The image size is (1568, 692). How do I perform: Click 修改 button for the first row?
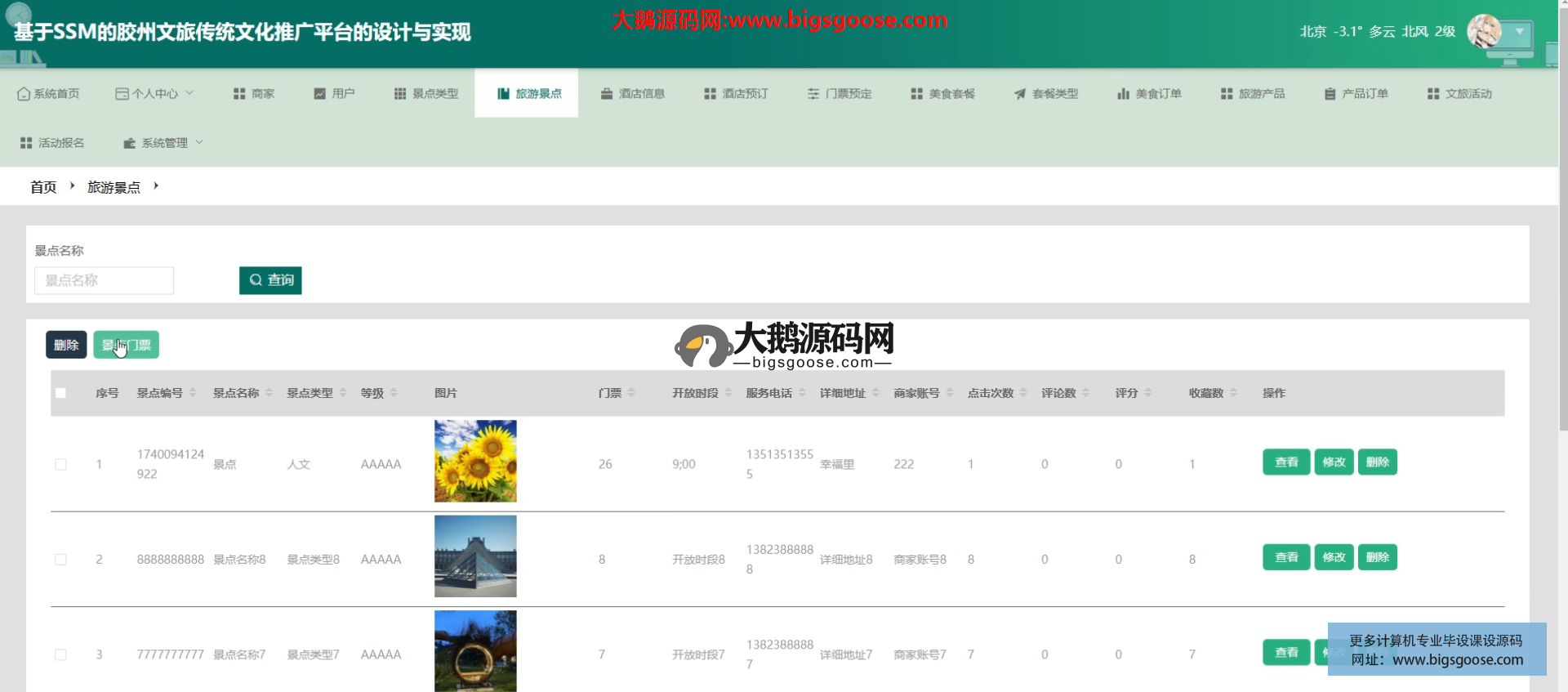coord(1334,462)
